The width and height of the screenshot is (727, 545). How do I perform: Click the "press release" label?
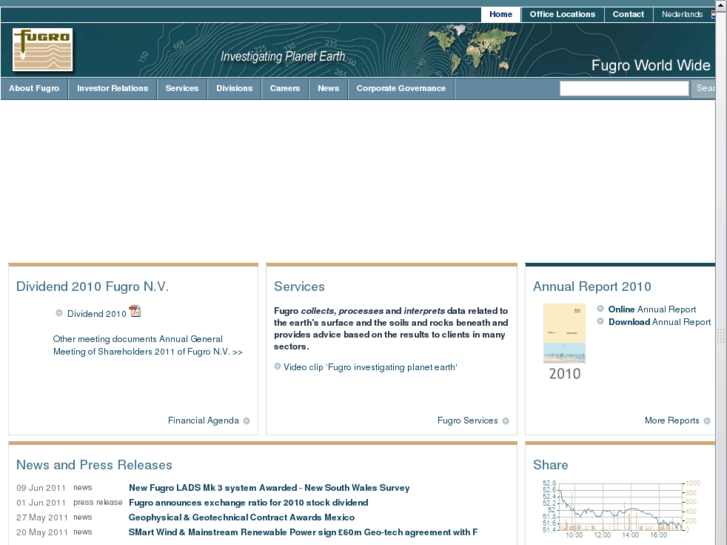97,502
